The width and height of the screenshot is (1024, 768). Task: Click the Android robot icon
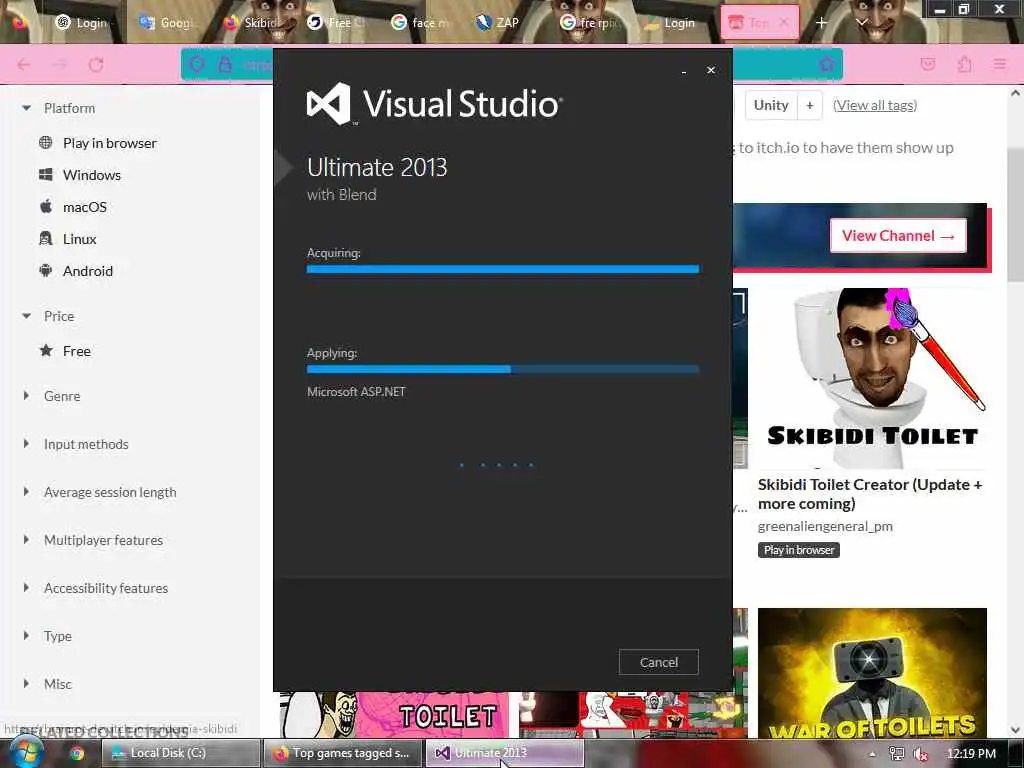pos(46,270)
